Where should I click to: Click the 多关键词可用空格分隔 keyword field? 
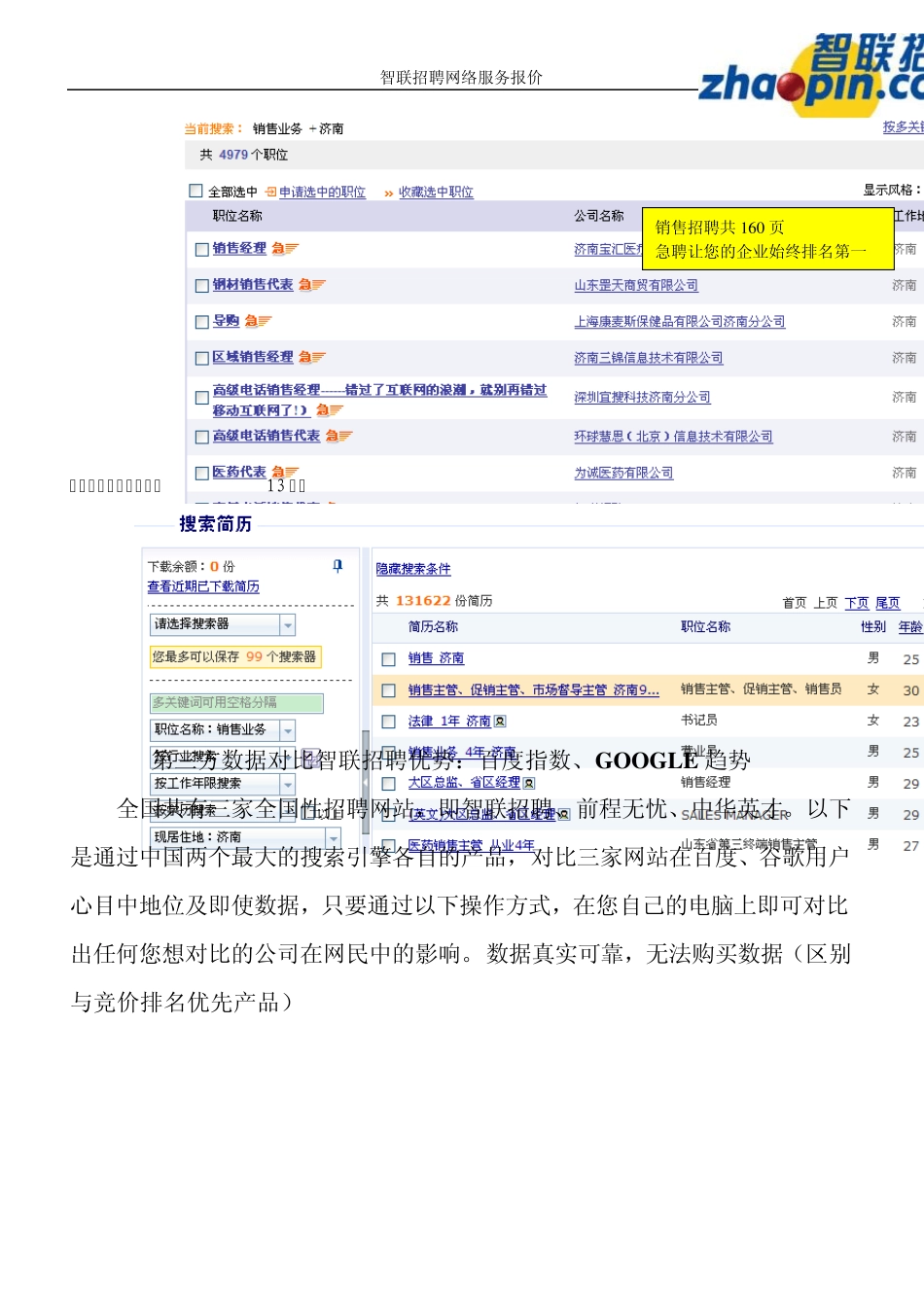pyautogui.click(x=236, y=703)
